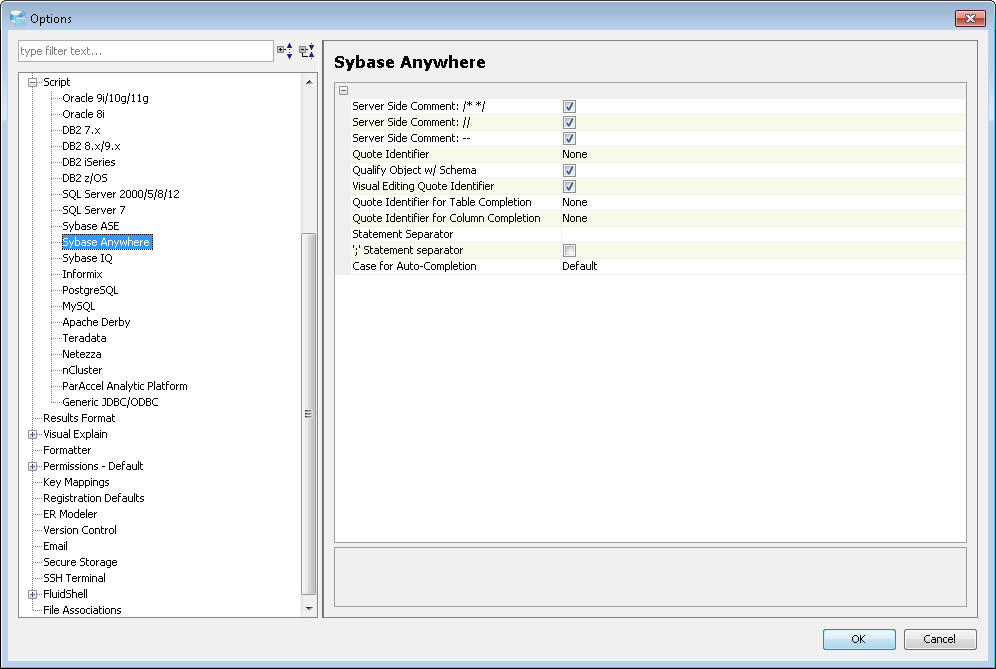The image size is (996, 669).
Task: Click the expand all tree icon
Action: (285, 51)
